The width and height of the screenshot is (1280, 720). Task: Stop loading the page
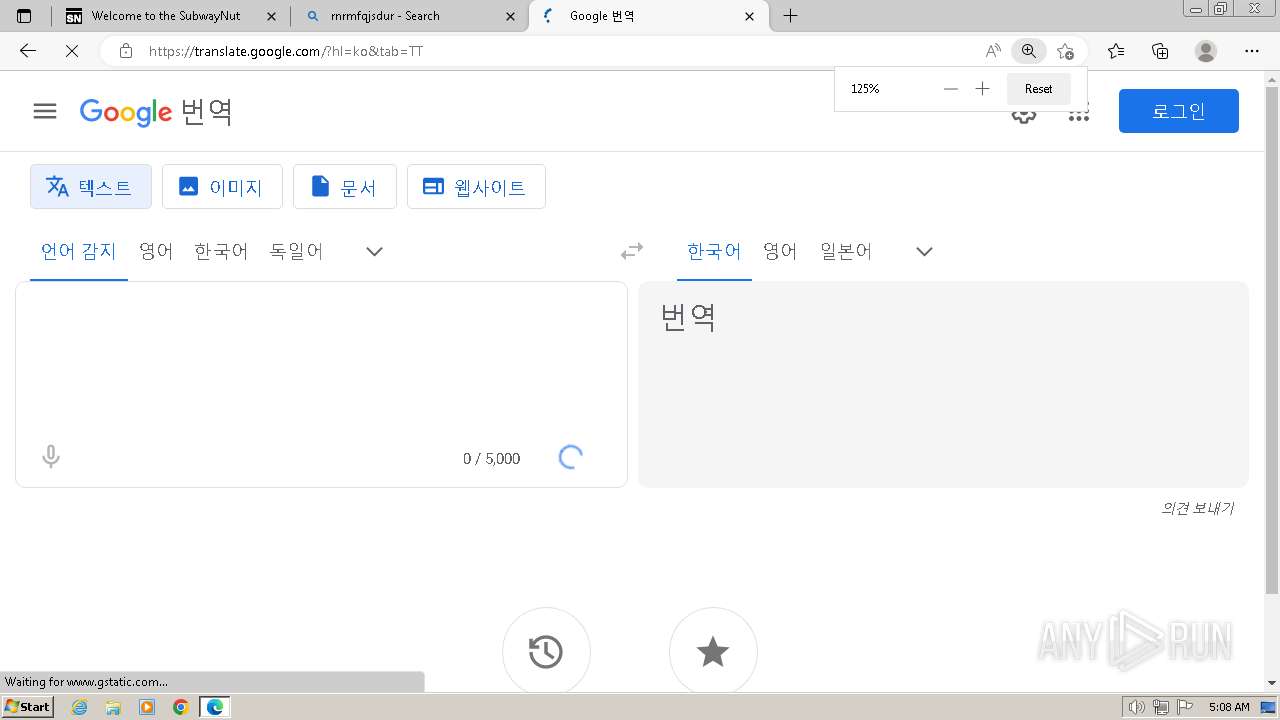click(72, 51)
